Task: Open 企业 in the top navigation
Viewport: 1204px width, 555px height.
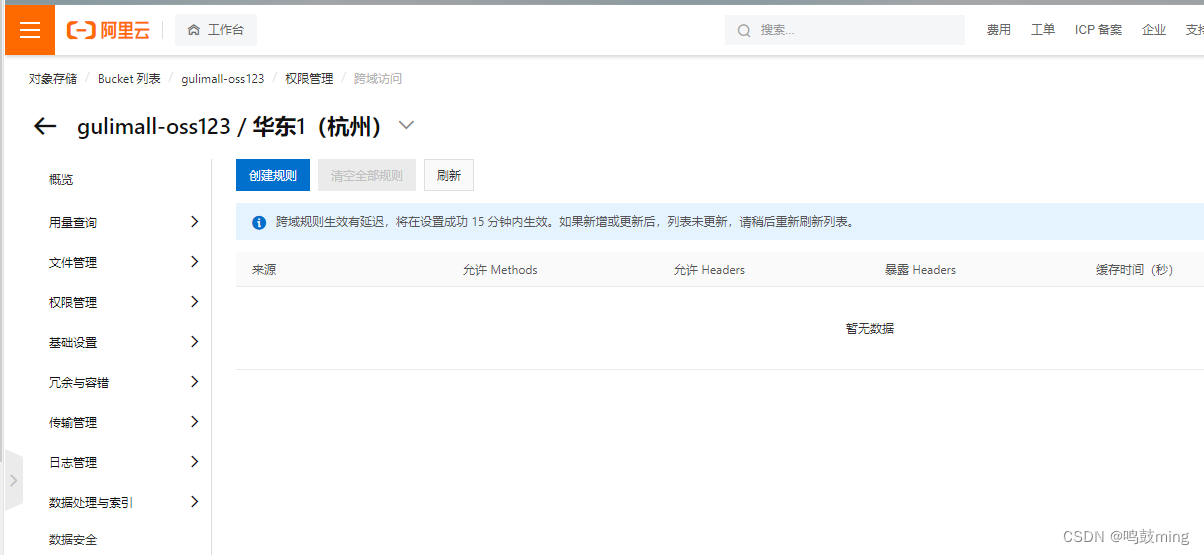Action: 1154,30
